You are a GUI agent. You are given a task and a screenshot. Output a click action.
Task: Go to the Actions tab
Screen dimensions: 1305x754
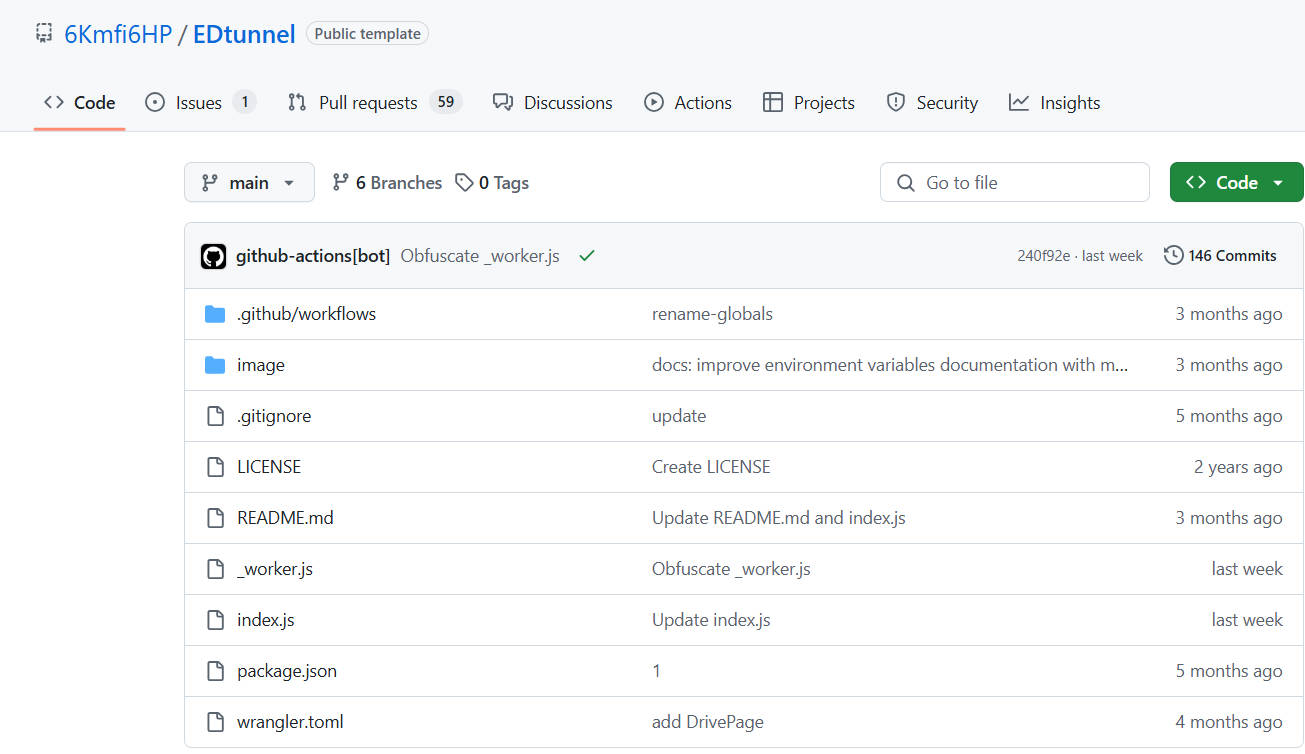(688, 103)
